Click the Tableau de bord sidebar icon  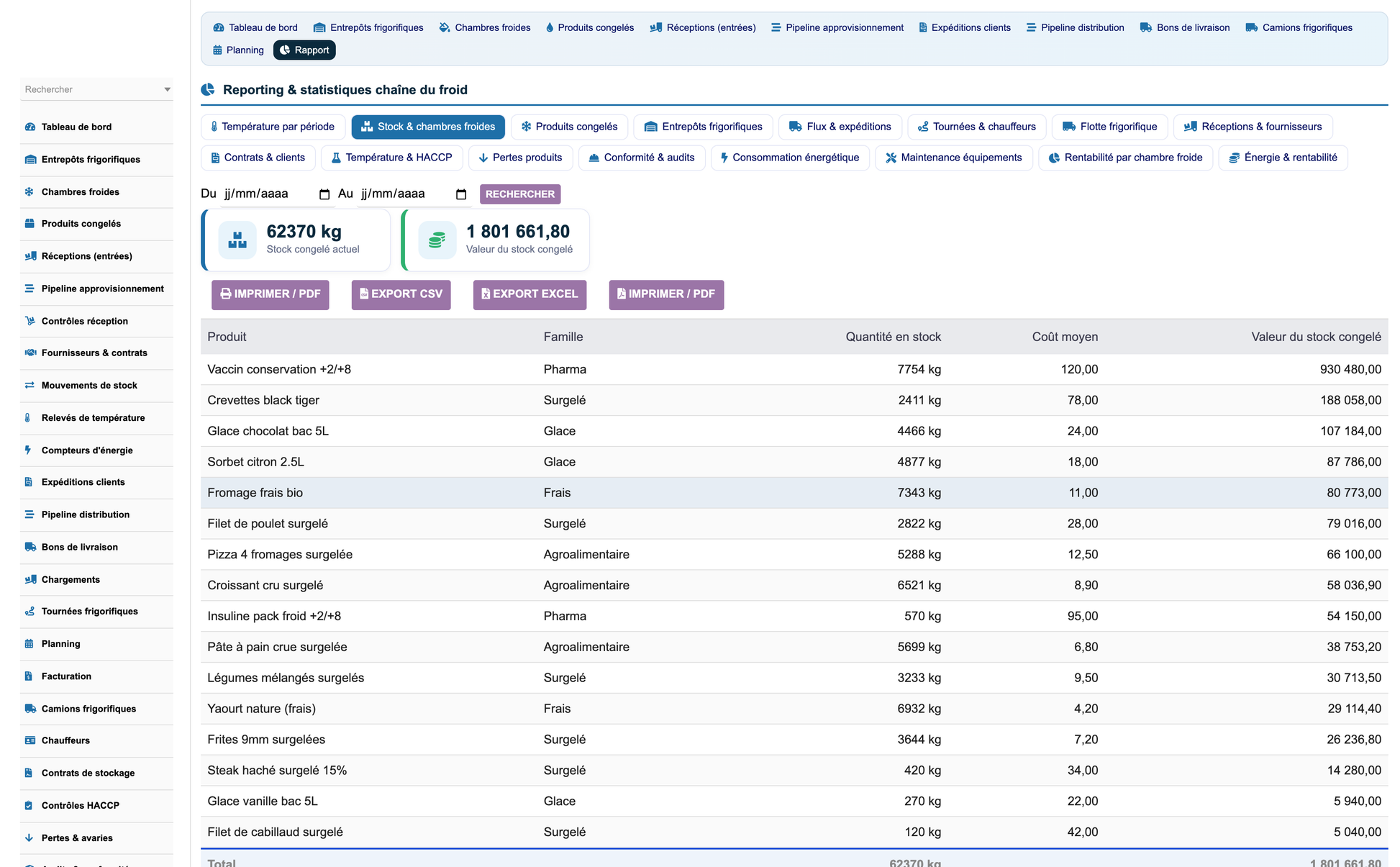(29, 127)
